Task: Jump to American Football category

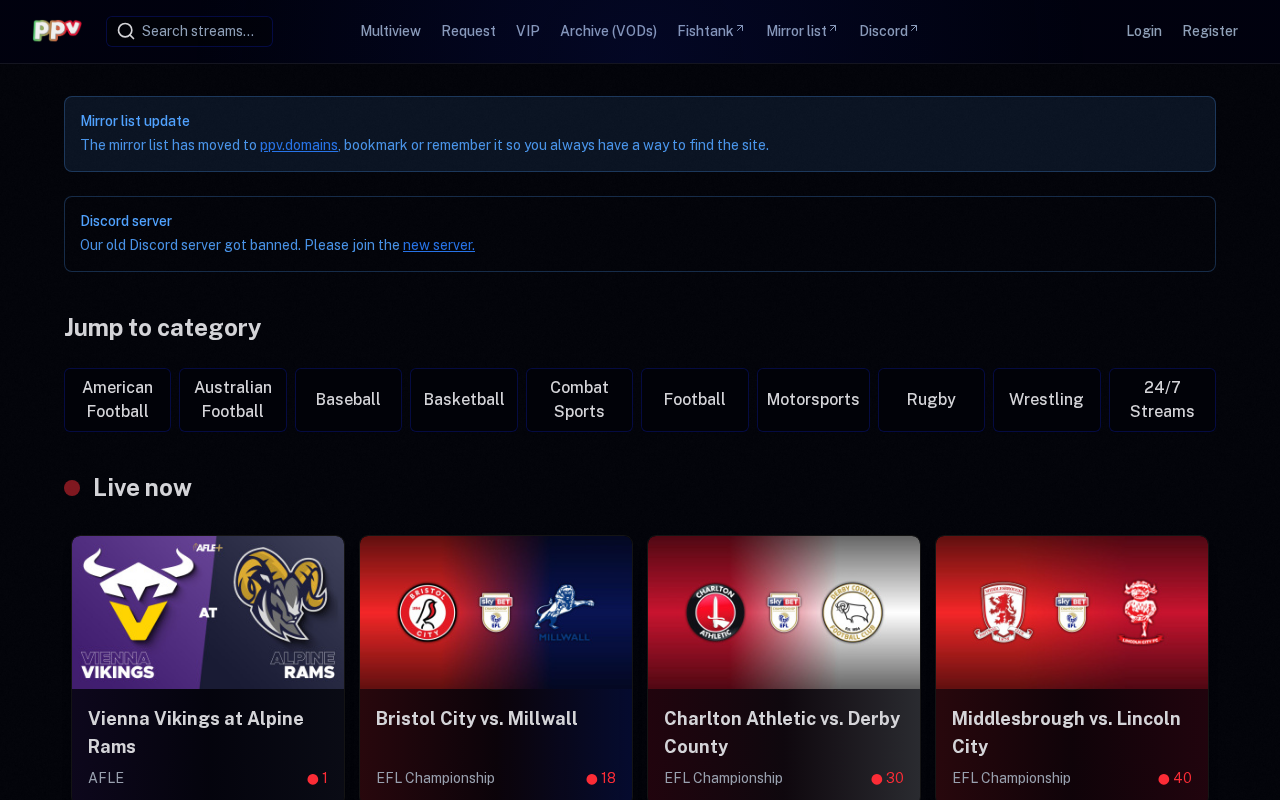Action: click(x=118, y=400)
